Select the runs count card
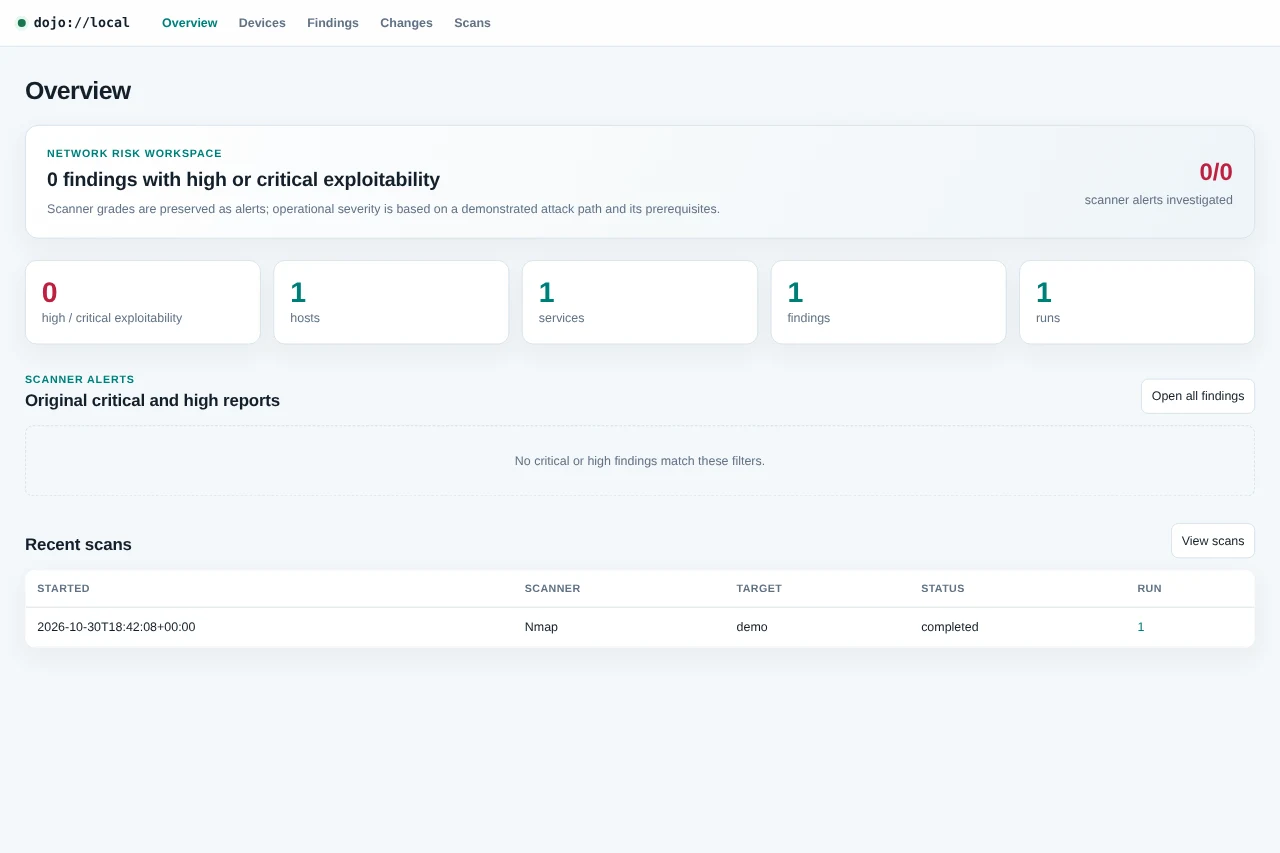The height and width of the screenshot is (853, 1280). (1137, 302)
